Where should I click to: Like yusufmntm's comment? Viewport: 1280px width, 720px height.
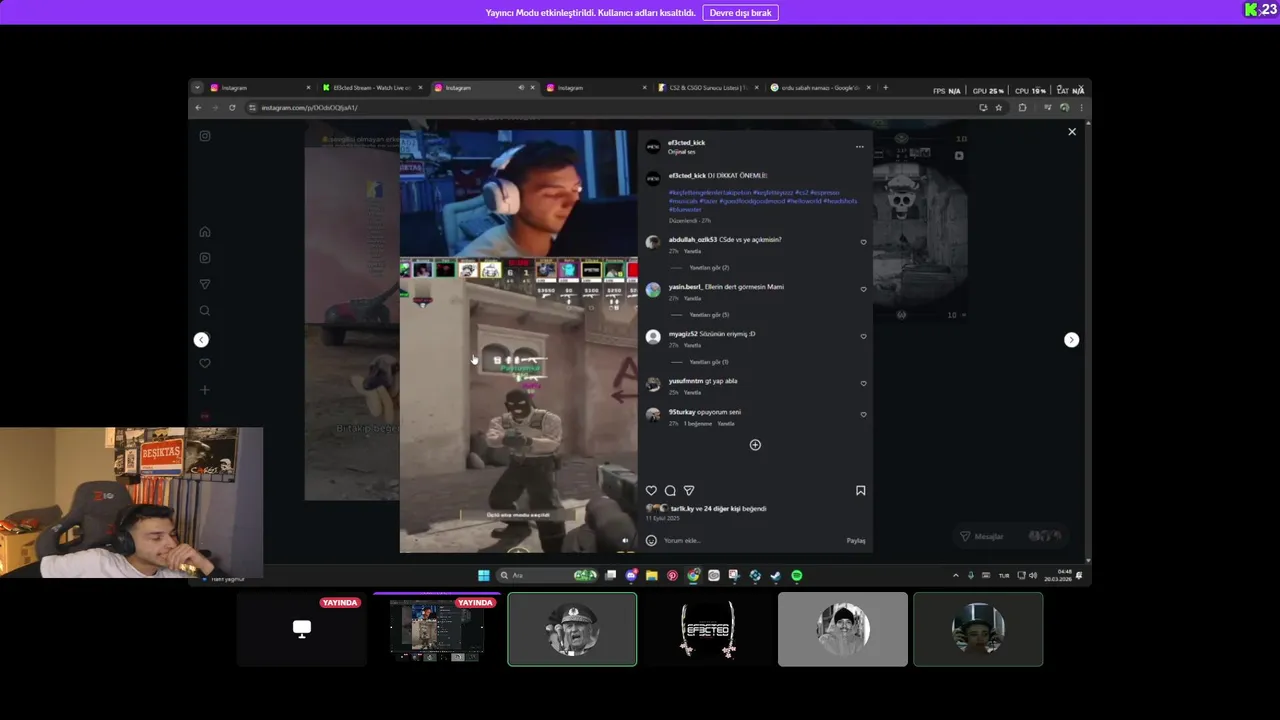click(x=863, y=383)
